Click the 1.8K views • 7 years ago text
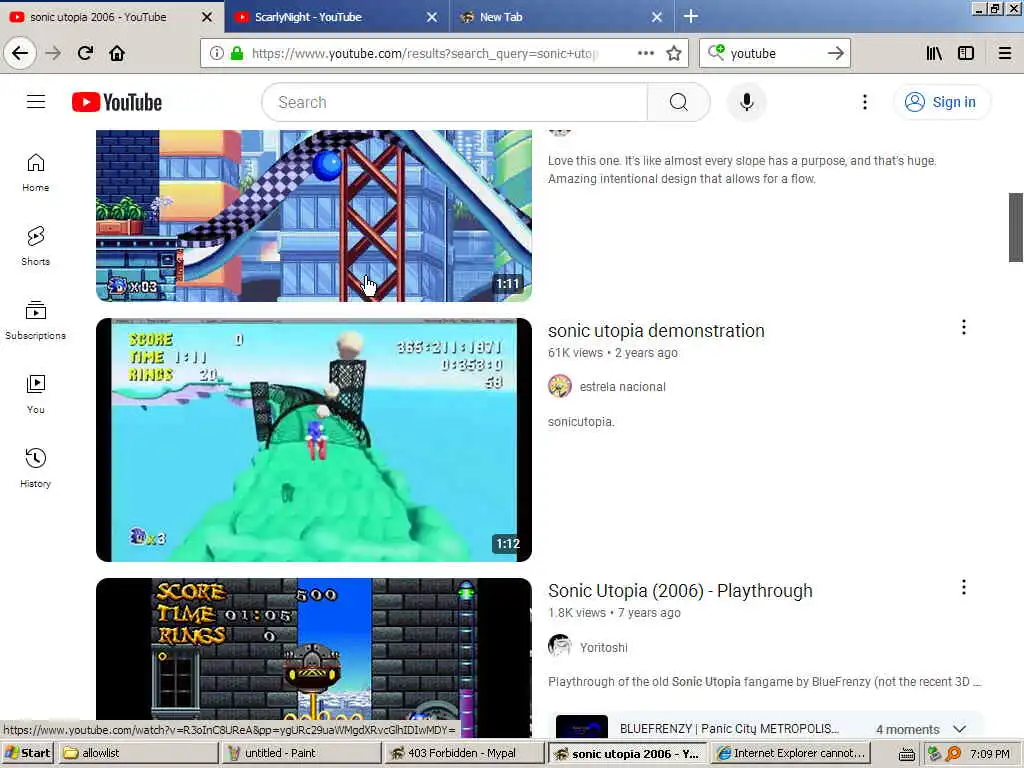Image resolution: width=1024 pixels, height=768 pixels. point(614,613)
